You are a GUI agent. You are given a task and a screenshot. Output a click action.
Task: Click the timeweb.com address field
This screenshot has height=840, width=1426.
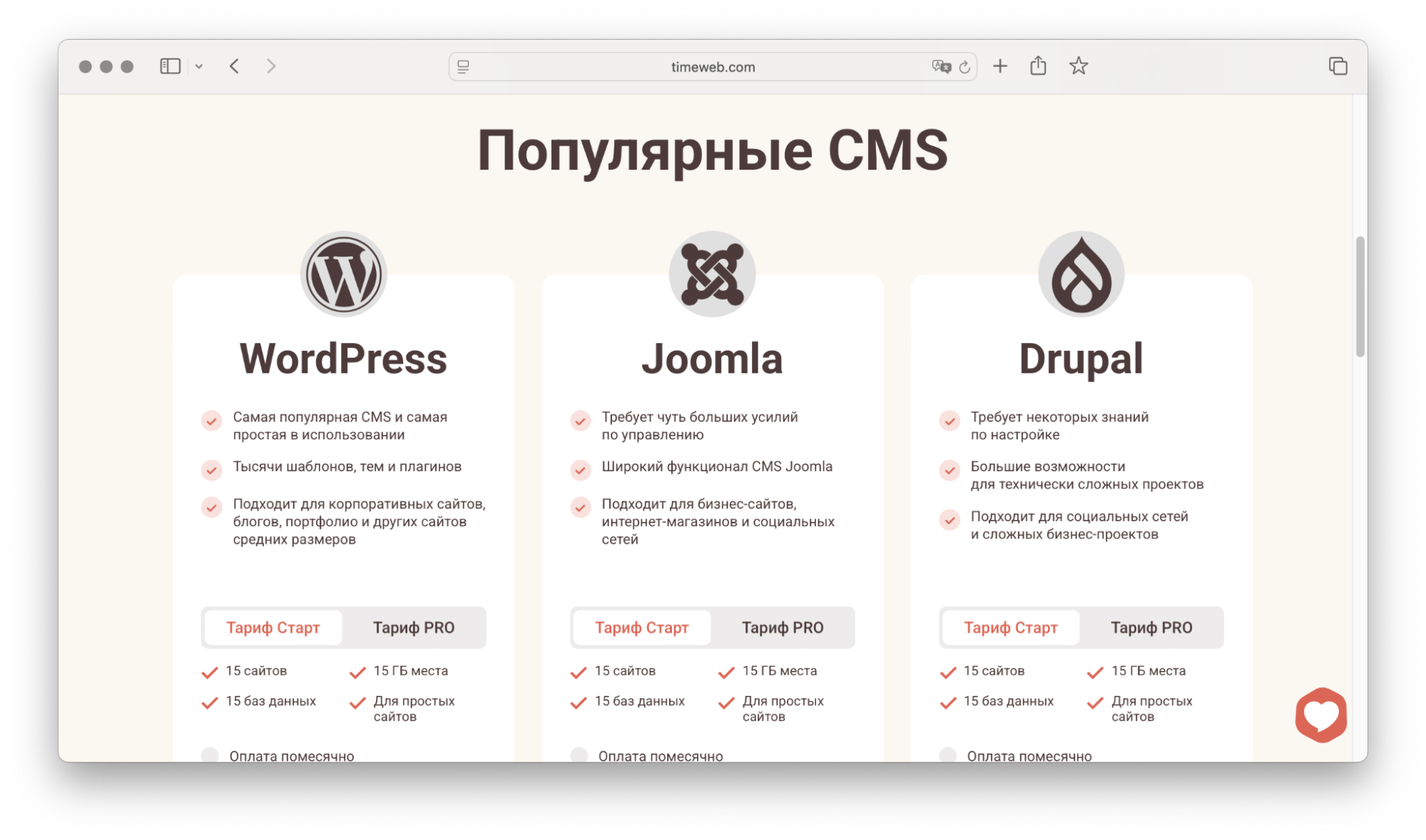[713, 66]
